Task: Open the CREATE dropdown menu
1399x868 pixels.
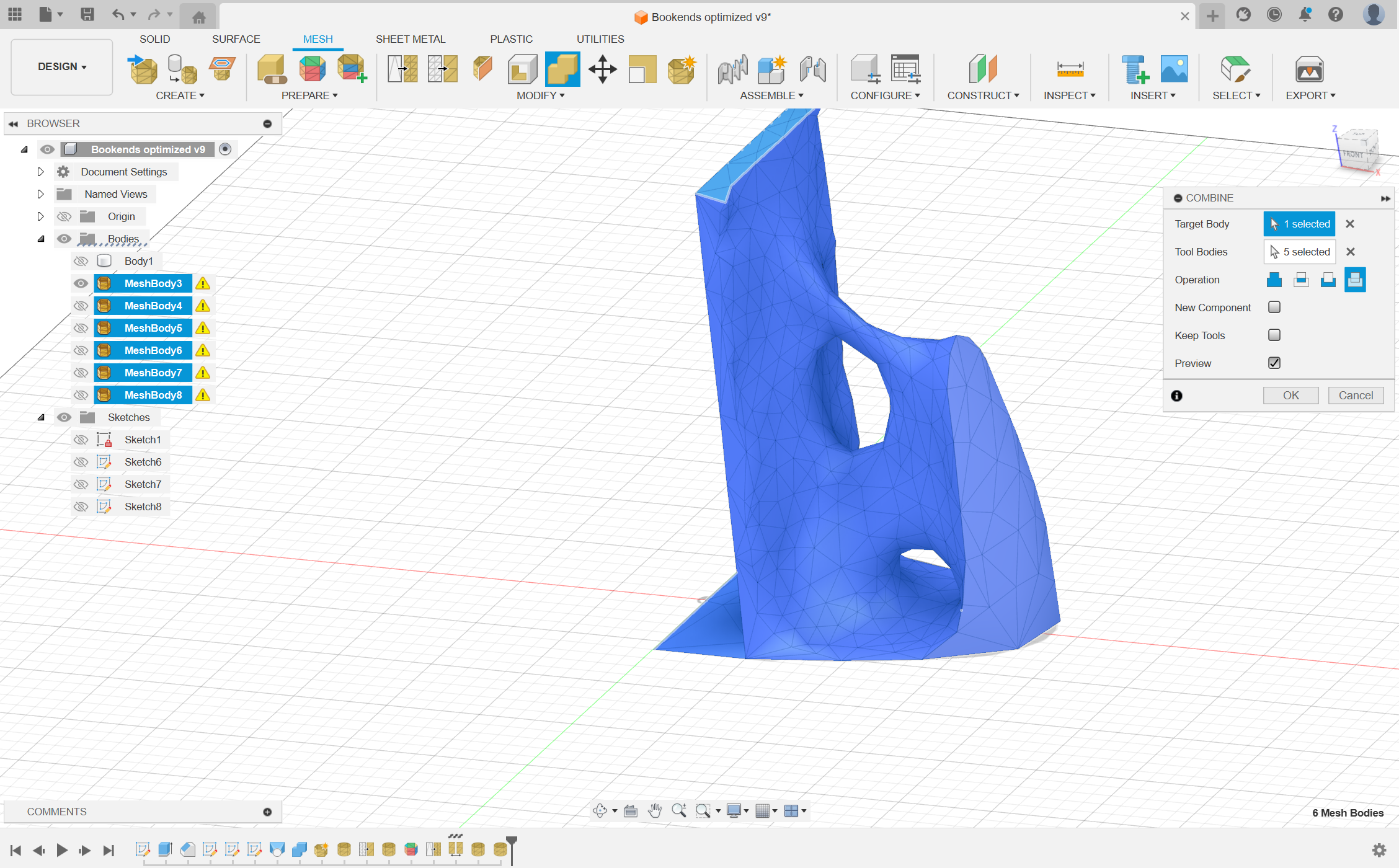Action: (x=180, y=95)
